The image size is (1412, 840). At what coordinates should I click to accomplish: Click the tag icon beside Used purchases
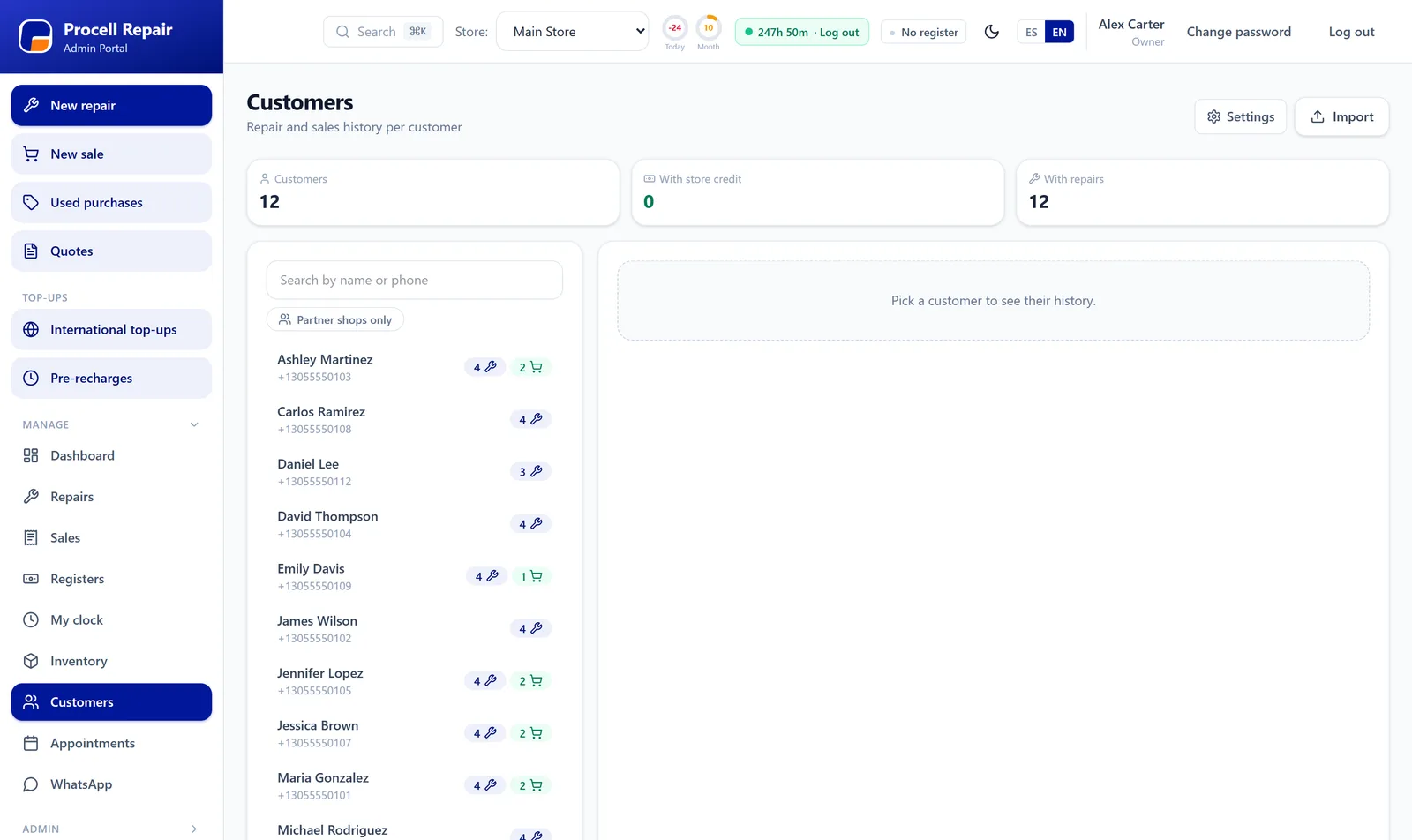pos(31,202)
